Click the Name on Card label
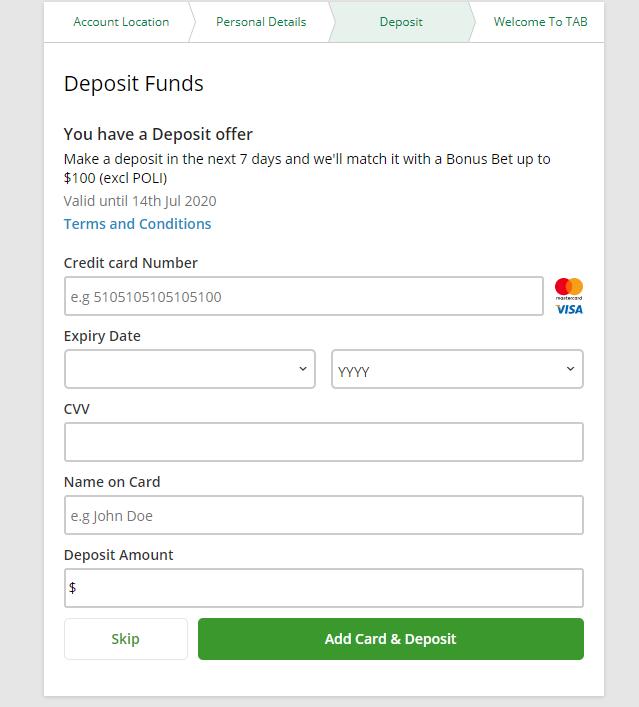The height and width of the screenshot is (707, 639). 112,482
